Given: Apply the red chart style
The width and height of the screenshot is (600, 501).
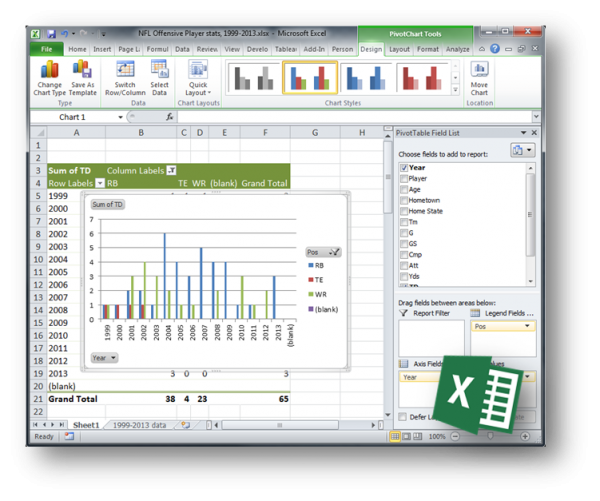Looking at the screenshot, I should (x=422, y=78).
